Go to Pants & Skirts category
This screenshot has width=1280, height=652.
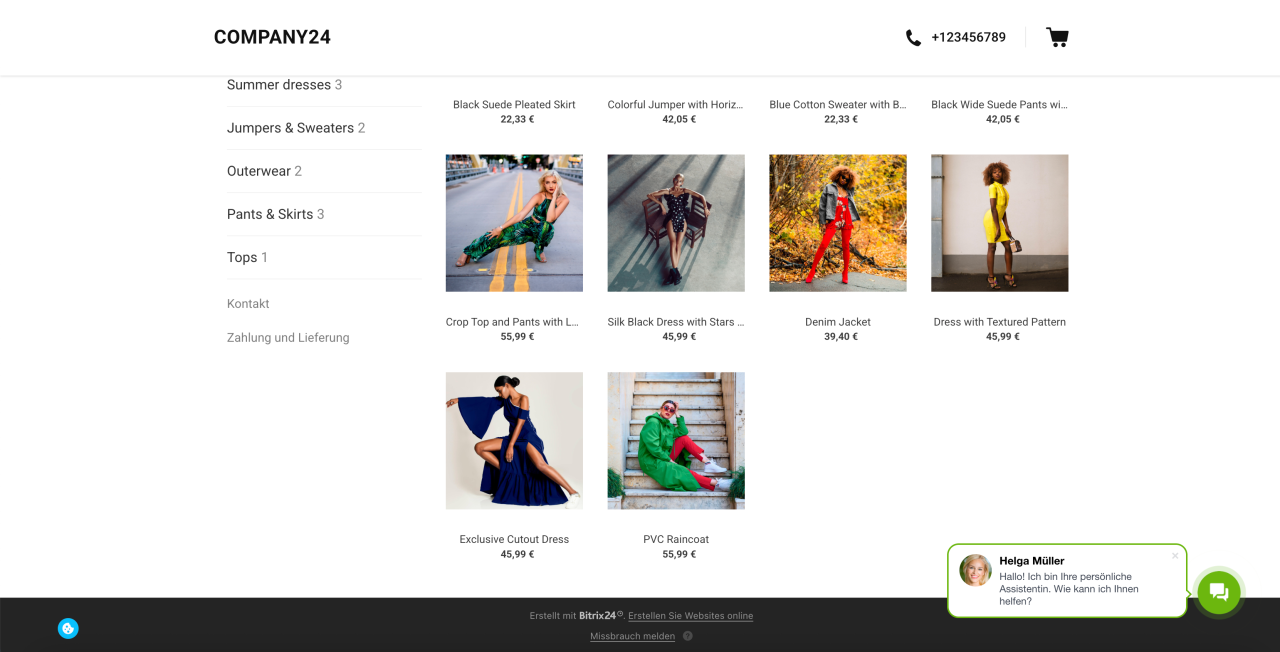[275, 214]
